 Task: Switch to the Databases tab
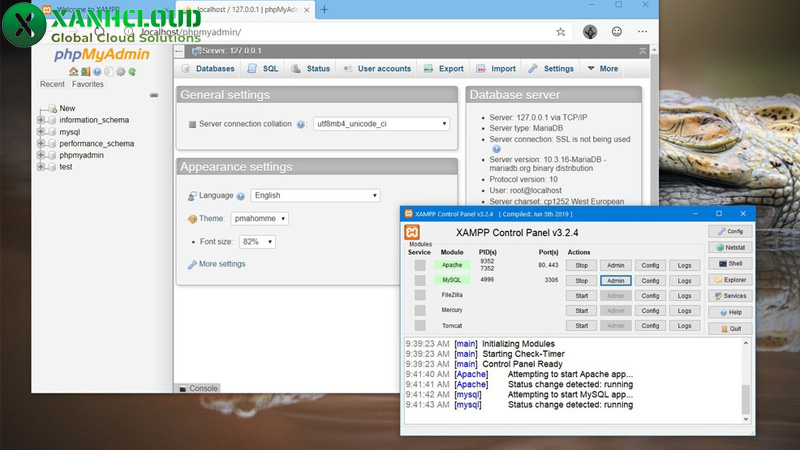[x=209, y=68]
